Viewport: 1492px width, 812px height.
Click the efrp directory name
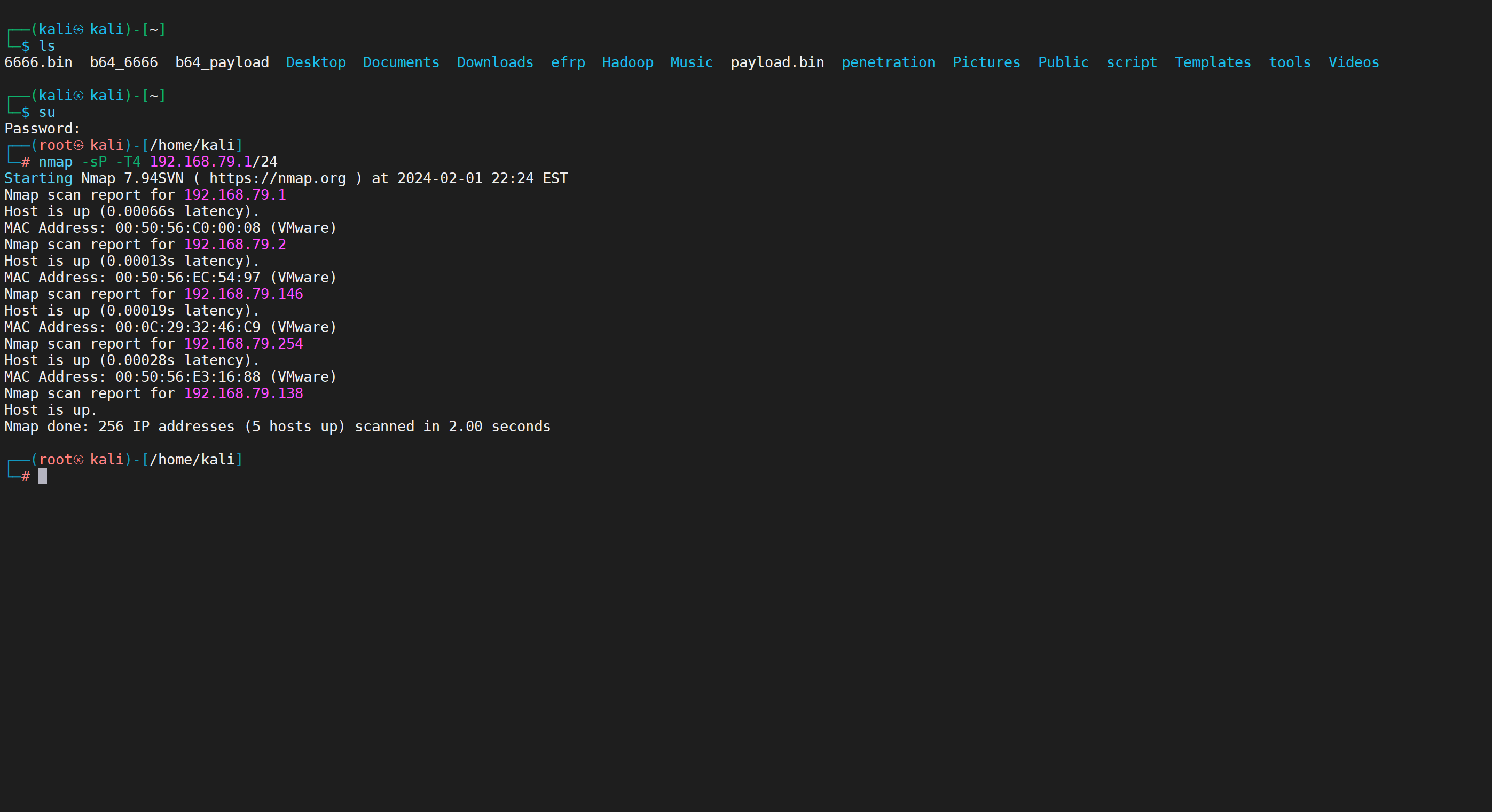[568, 62]
